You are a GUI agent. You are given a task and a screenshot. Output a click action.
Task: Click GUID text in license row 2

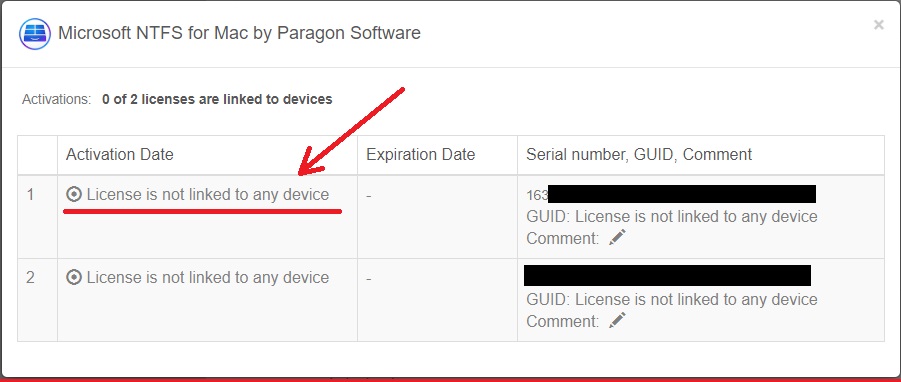[672, 299]
